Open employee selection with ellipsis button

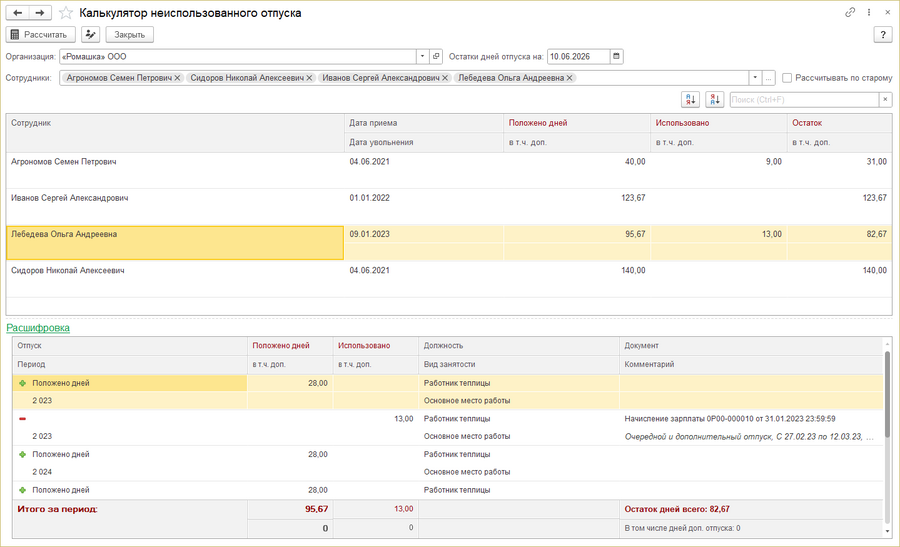pos(769,77)
